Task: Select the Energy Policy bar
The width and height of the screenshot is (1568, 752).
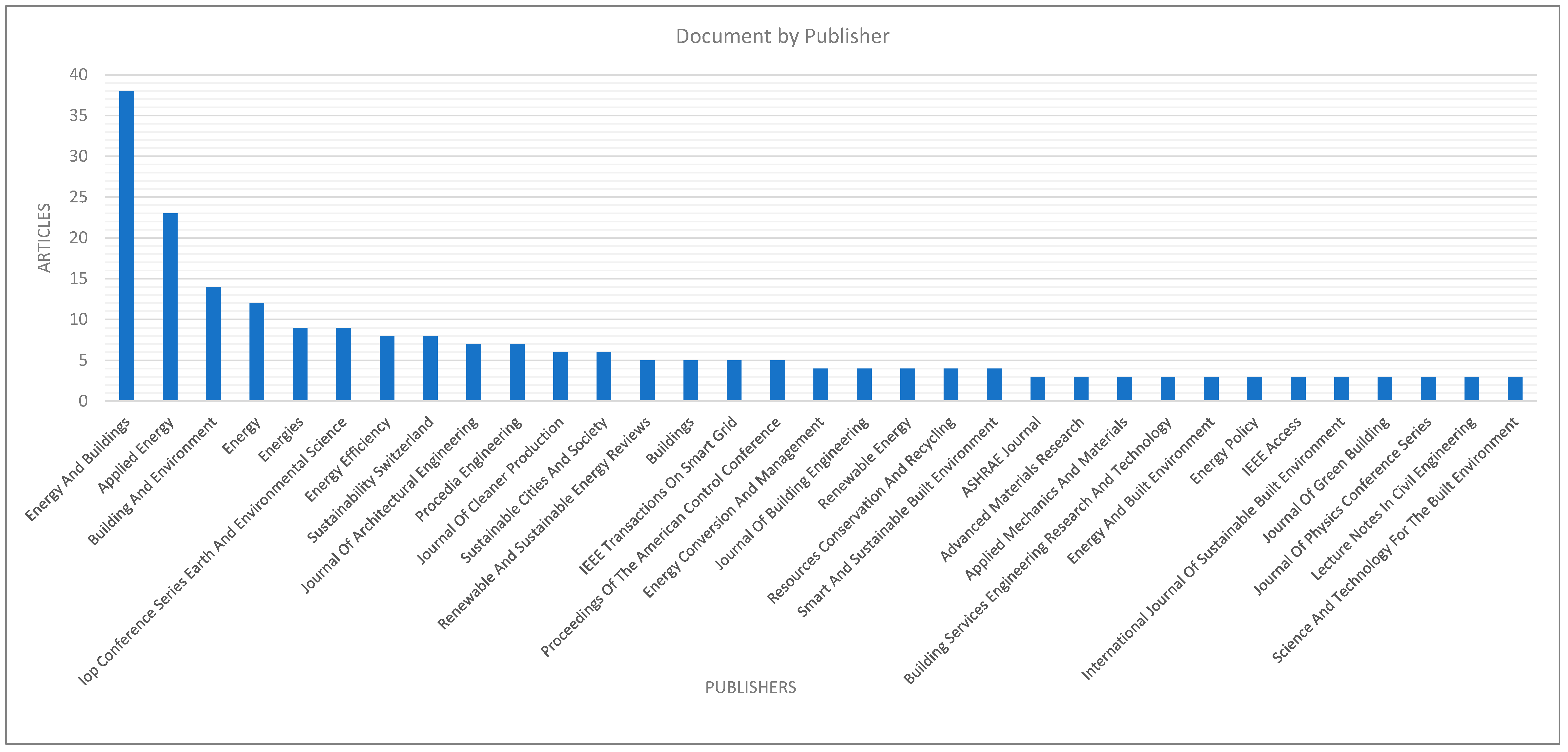Action: 1255,388
